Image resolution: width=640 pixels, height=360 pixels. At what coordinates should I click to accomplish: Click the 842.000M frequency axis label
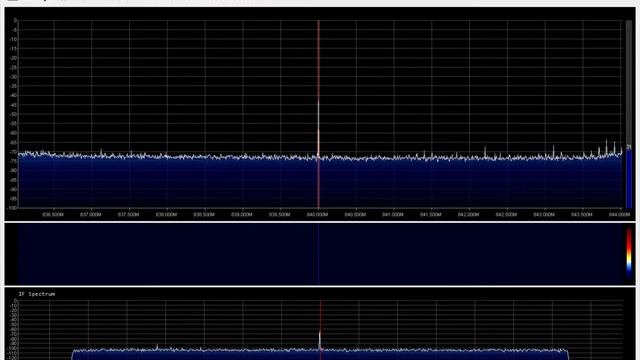point(468,215)
